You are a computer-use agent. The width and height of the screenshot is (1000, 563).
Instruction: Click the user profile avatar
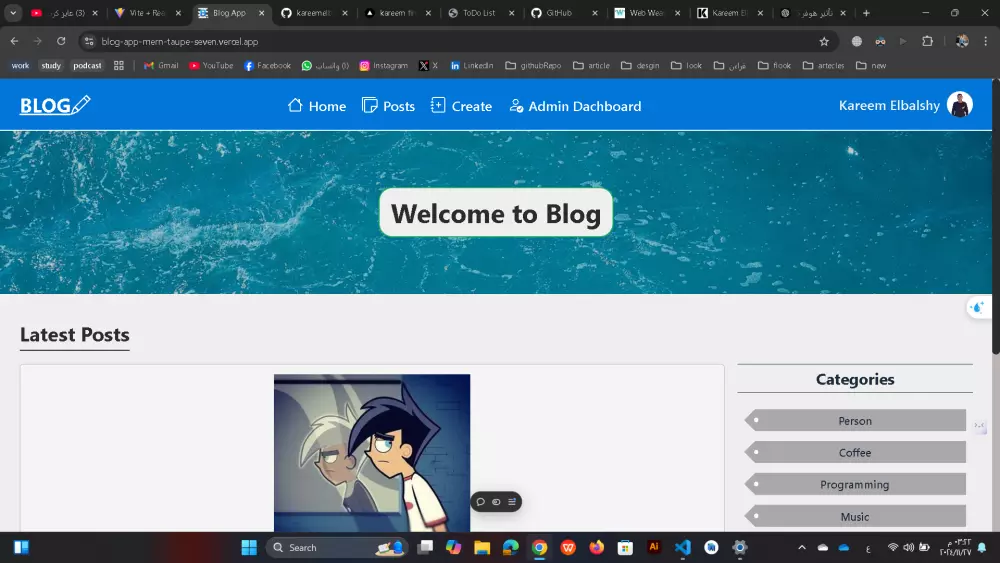(959, 105)
